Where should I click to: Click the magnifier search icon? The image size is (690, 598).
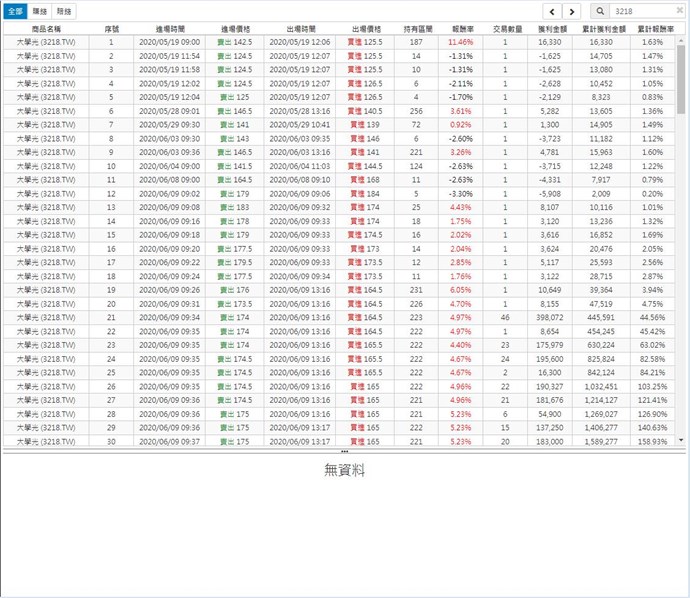(599, 11)
